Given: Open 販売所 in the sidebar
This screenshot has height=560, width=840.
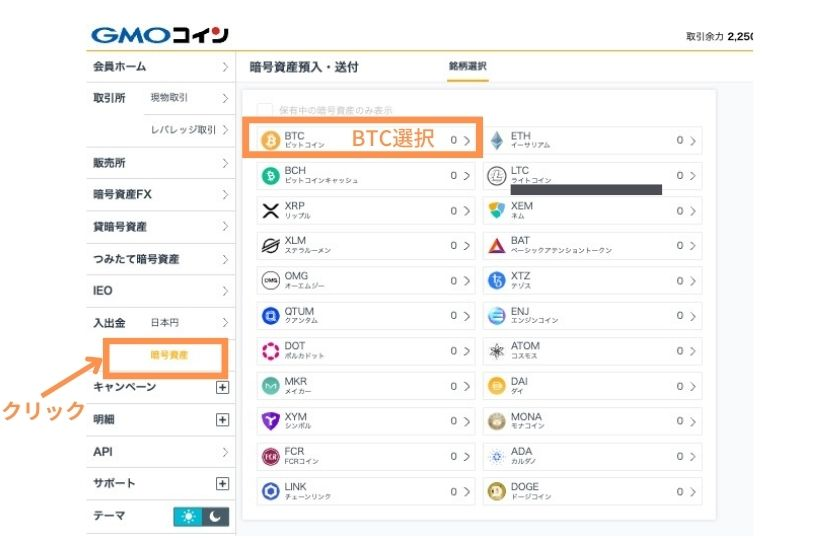Looking at the screenshot, I should [x=161, y=163].
